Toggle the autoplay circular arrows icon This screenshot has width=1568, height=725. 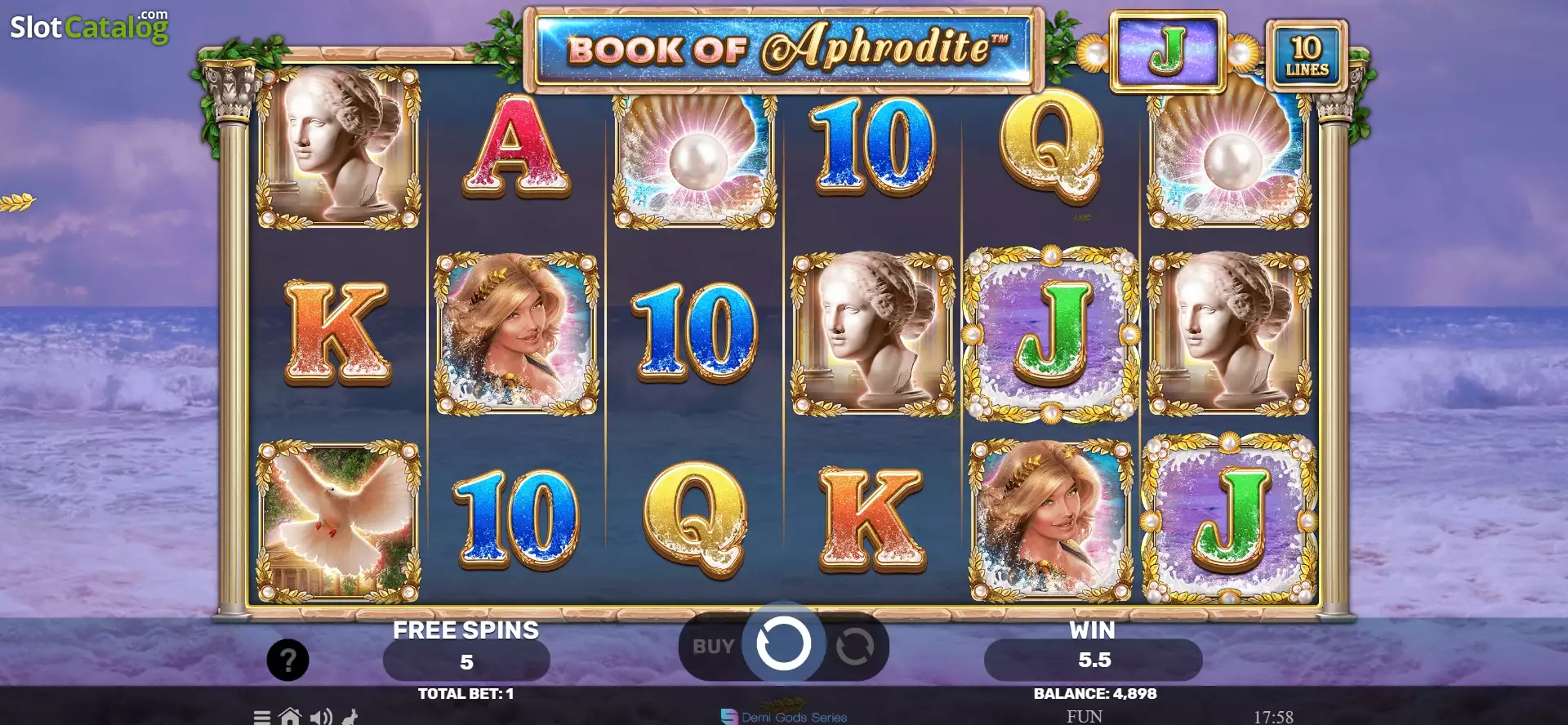[854, 647]
